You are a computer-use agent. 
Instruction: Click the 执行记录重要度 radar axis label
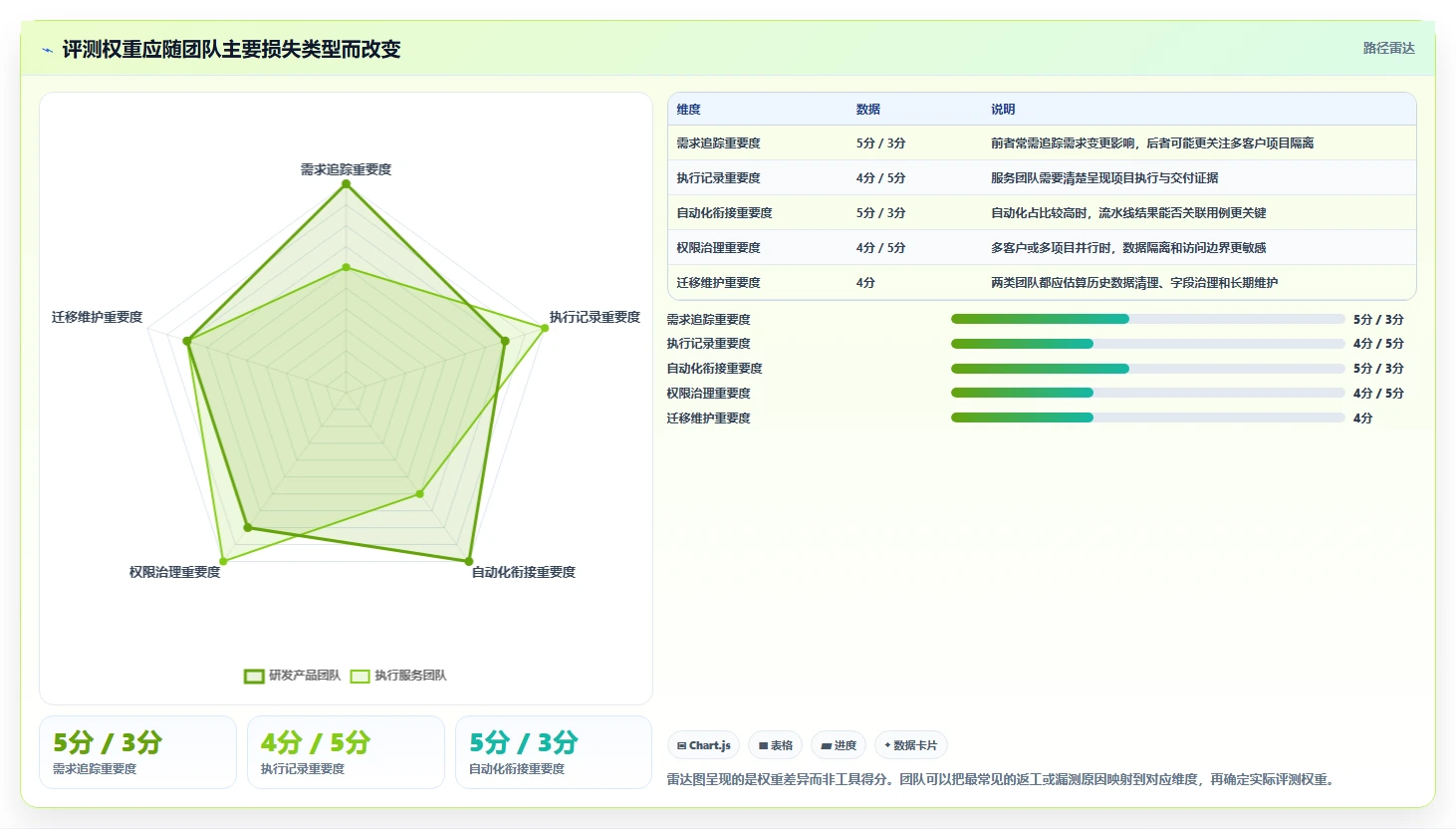[595, 317]
